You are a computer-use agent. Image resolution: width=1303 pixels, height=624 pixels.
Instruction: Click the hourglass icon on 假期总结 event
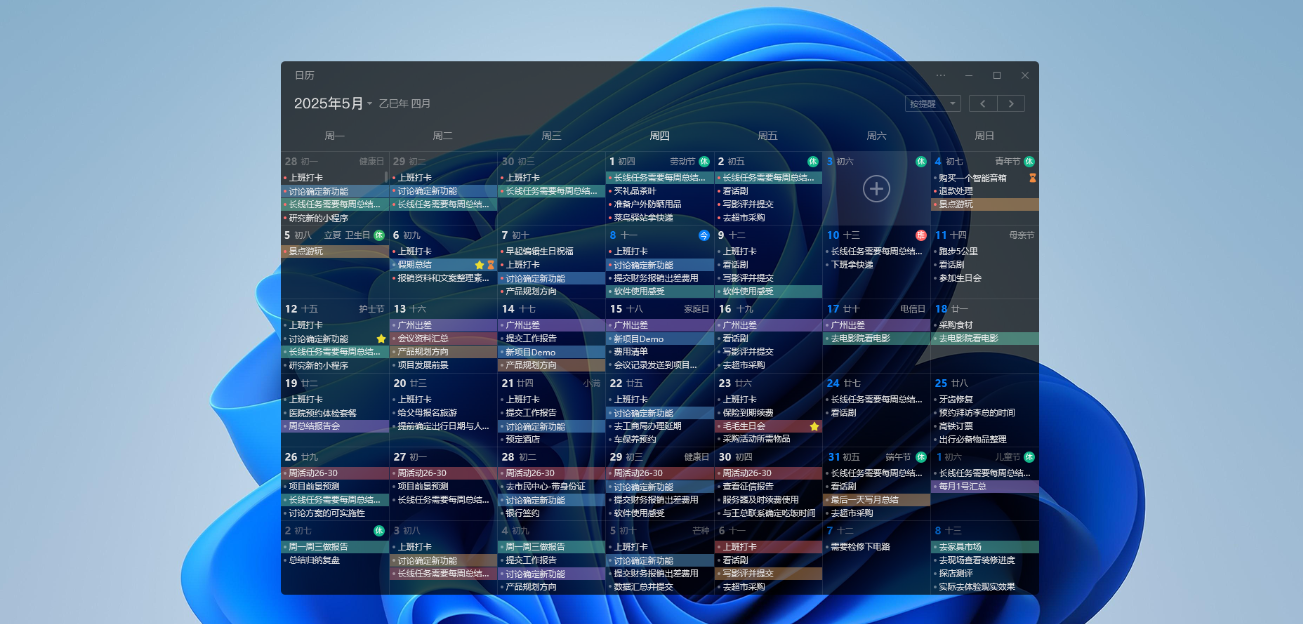tap(491, 265)
